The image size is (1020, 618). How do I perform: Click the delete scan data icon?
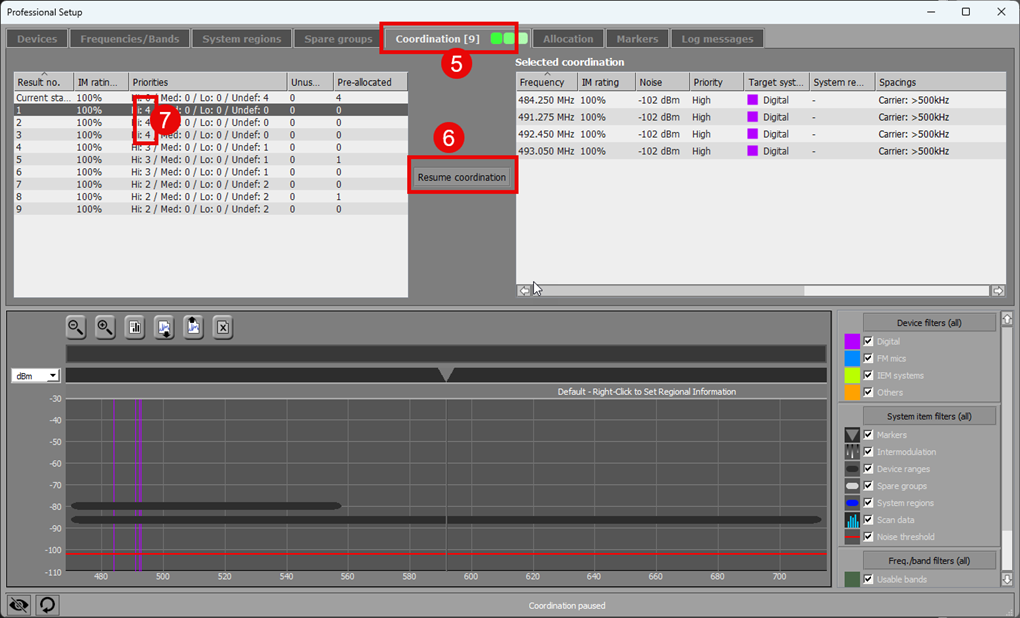(222, 327)
